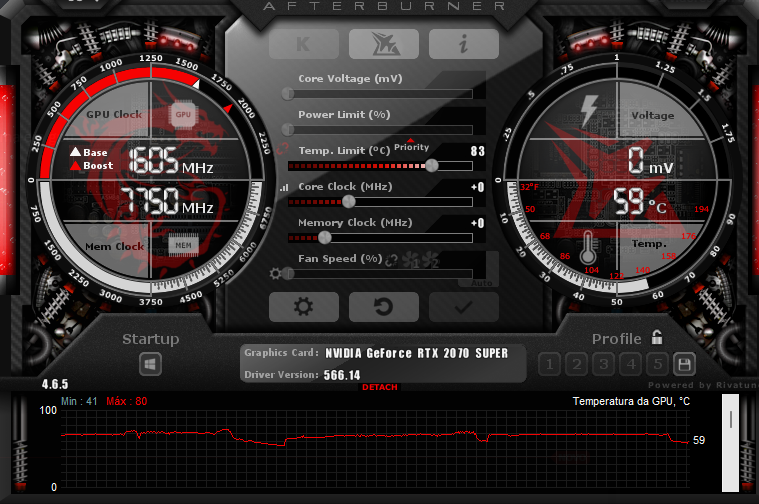Click the lightning bolt voltage icon

(x=589, y=110)
